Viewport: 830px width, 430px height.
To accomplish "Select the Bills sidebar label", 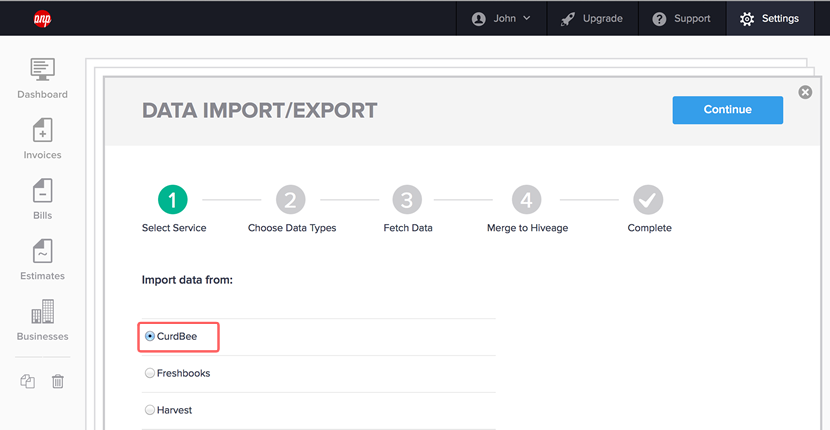I will [42, 216].
